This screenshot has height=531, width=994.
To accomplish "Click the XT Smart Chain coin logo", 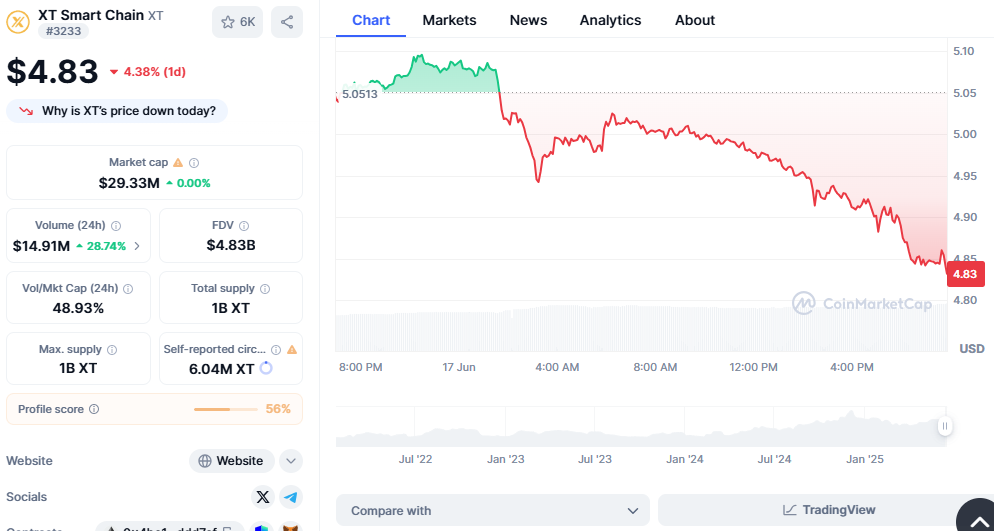I will pos(18,22).
